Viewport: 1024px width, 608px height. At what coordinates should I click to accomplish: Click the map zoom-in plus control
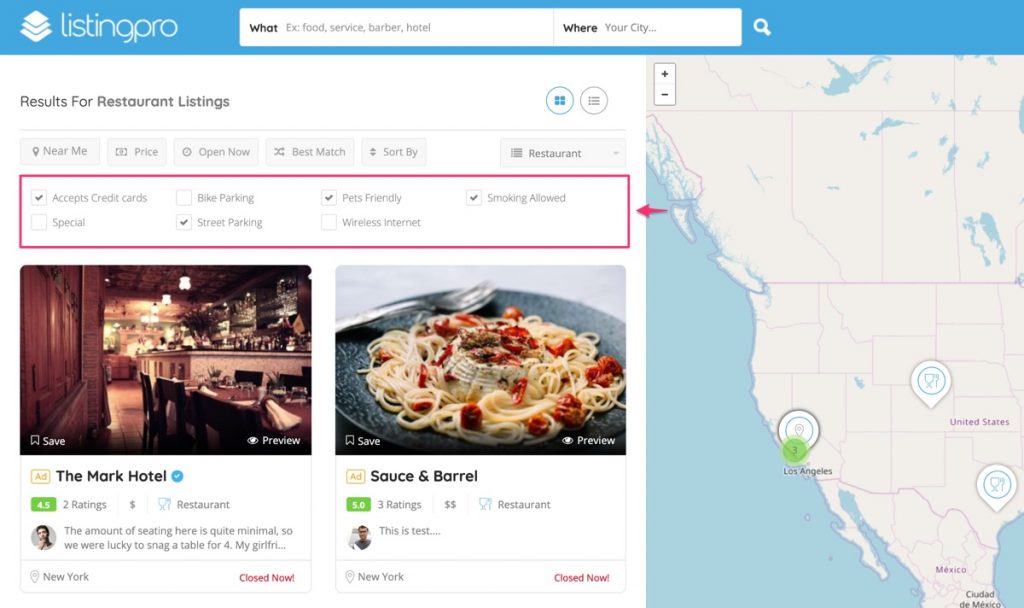(x=665, y=74)
